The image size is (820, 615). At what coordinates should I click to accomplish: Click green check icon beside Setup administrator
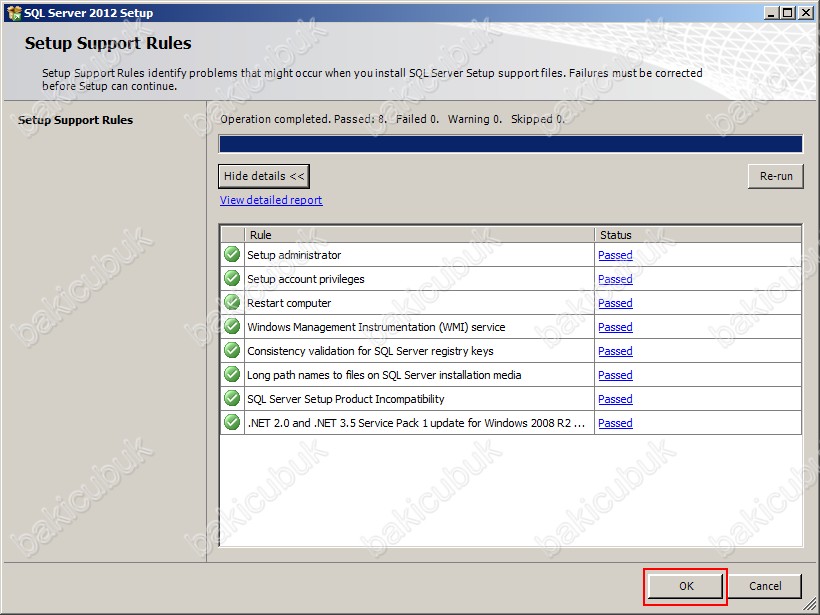(232, 254)
